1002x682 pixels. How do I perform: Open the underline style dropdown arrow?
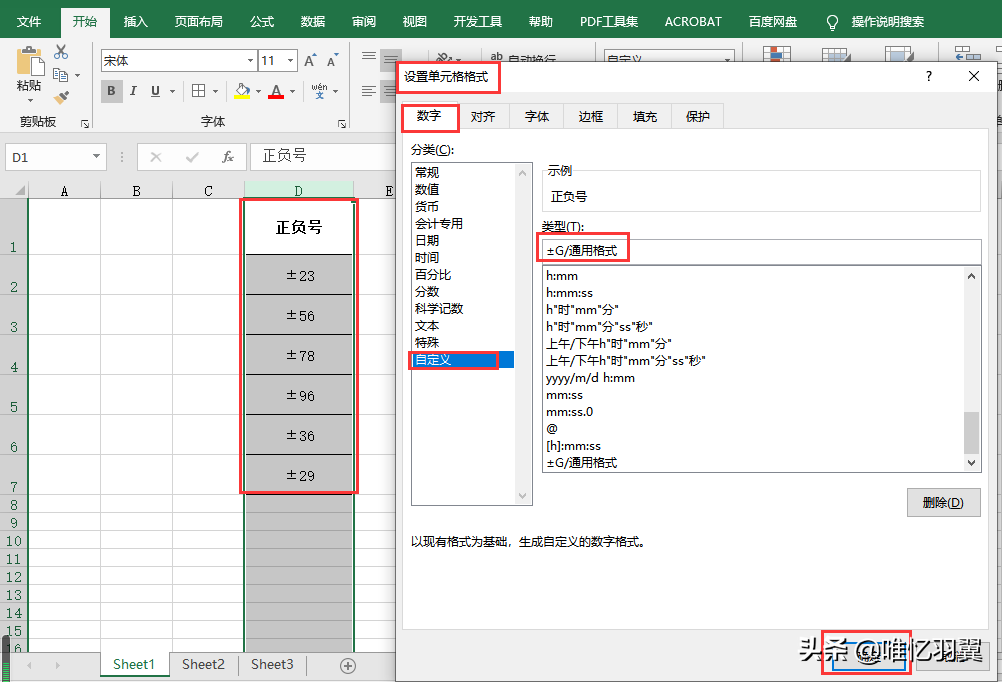click(x=172, y=91)
